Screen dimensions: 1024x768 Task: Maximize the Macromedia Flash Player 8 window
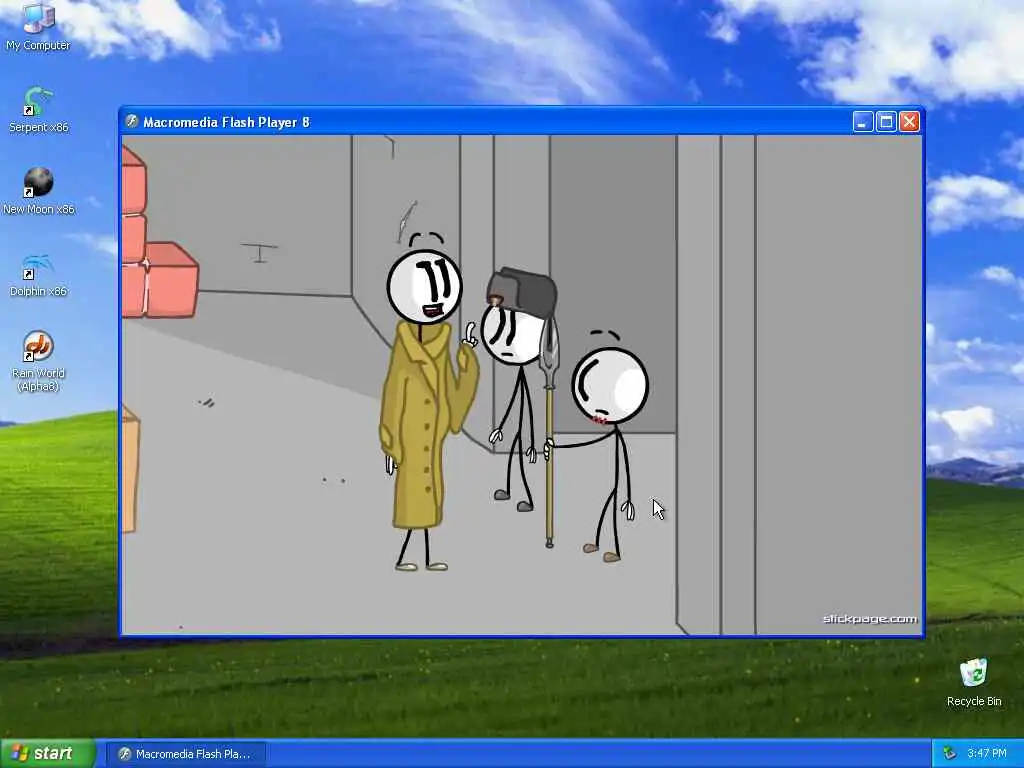886,121
